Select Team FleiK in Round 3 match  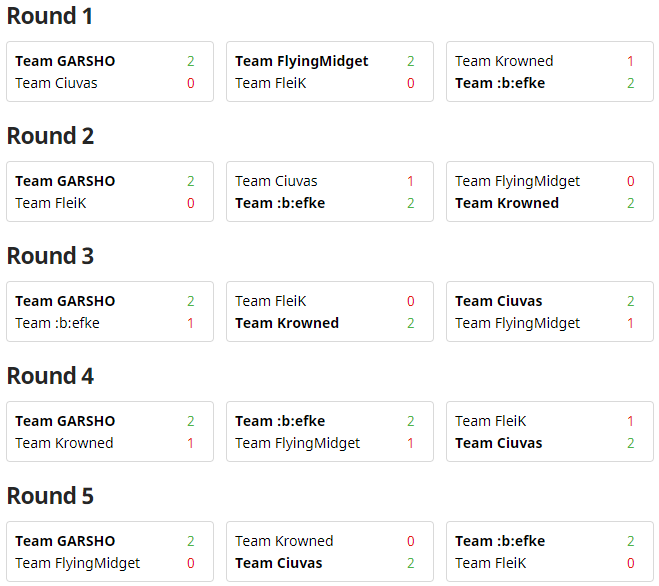(271, 301)
